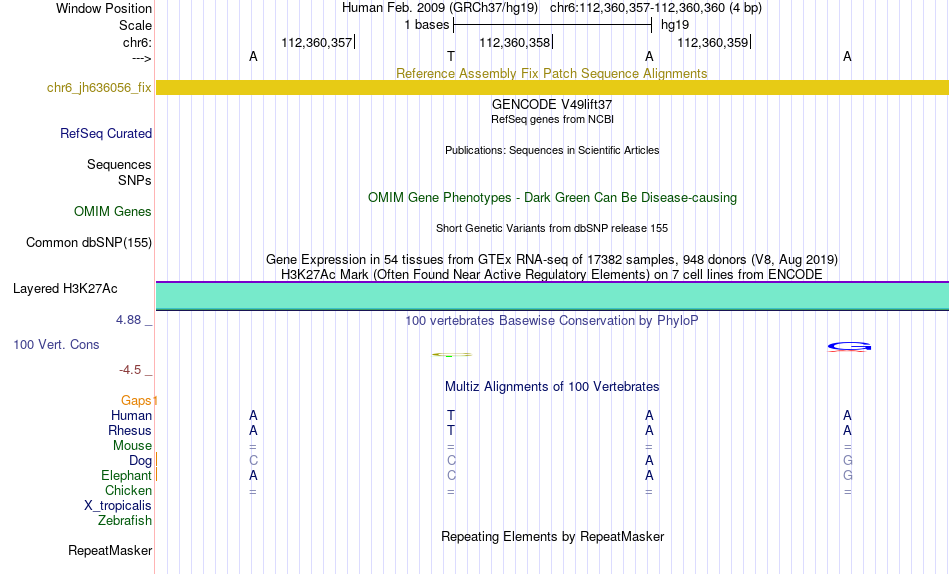The width and height of the screenshot is (950, 574).
Task: Click the RepeatMasker track label
Action: tap(110, 550)
